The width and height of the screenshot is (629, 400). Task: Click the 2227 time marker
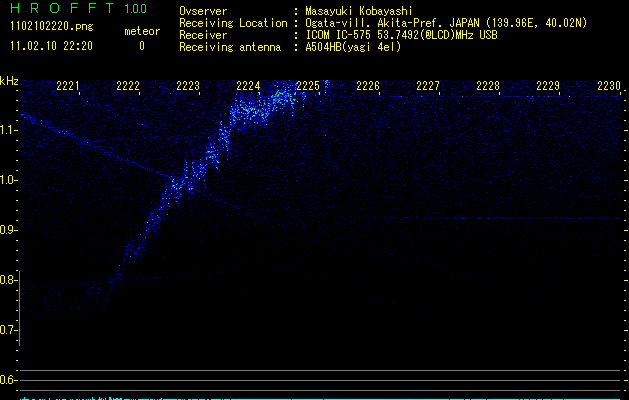(428, 86)
